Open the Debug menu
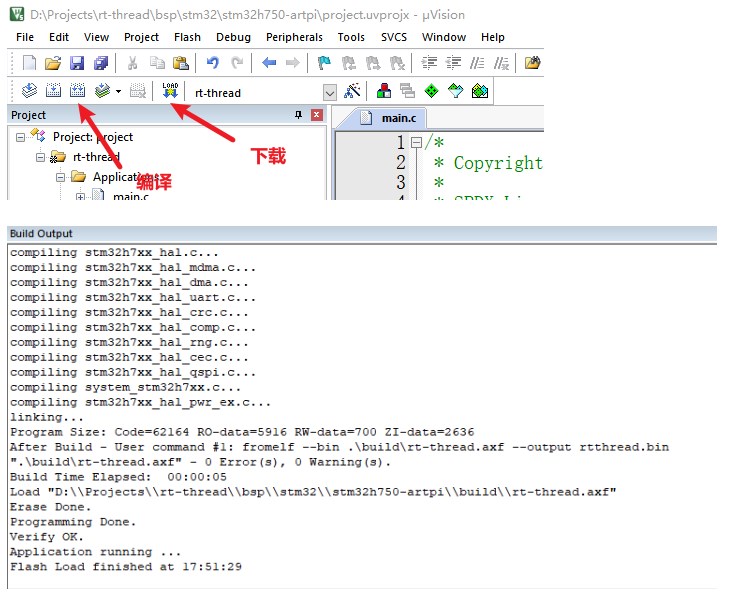The width and height of the screenshot is (737, 594). [233, 37]
